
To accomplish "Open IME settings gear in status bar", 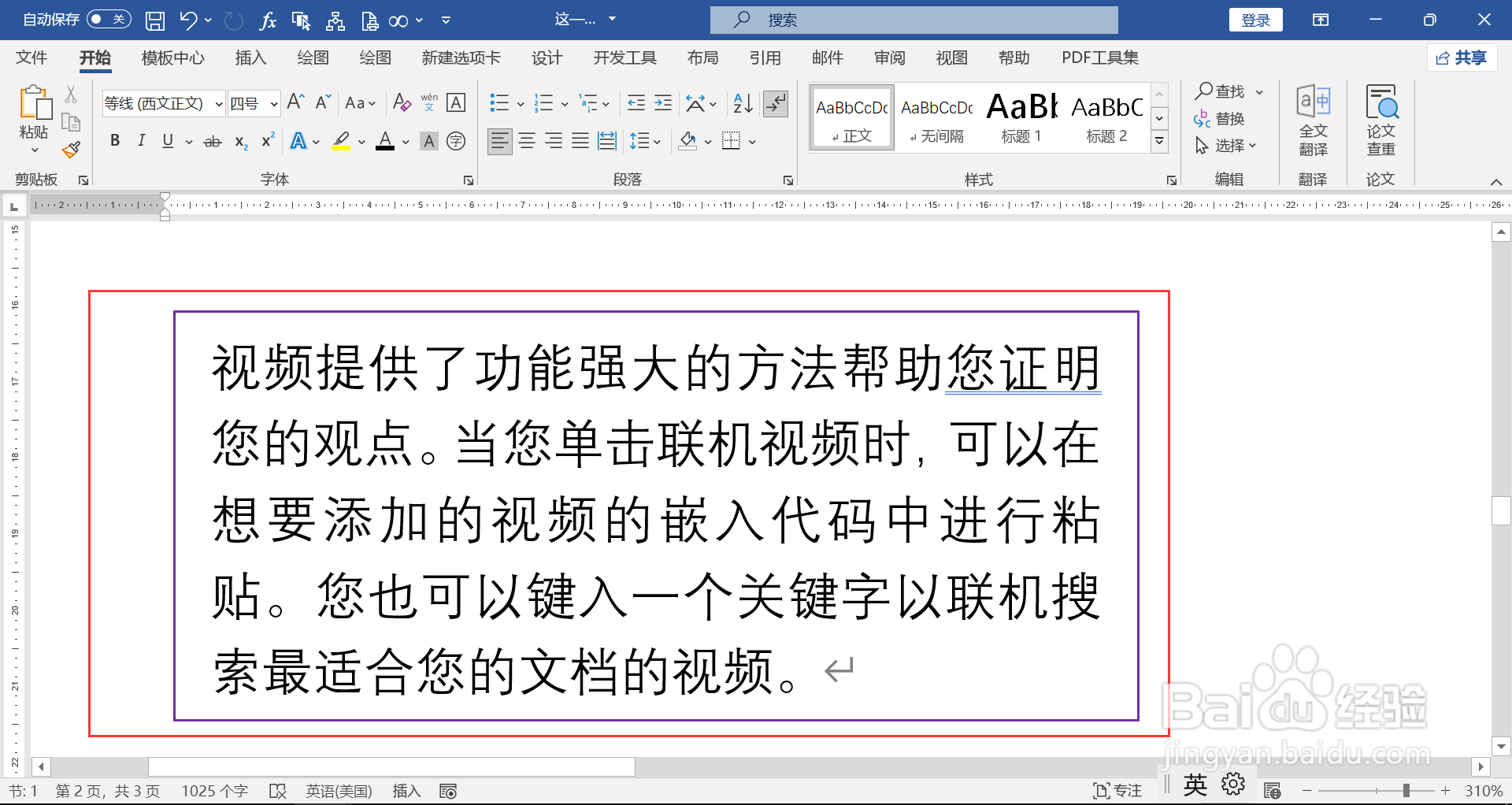I will (1233, 785).
